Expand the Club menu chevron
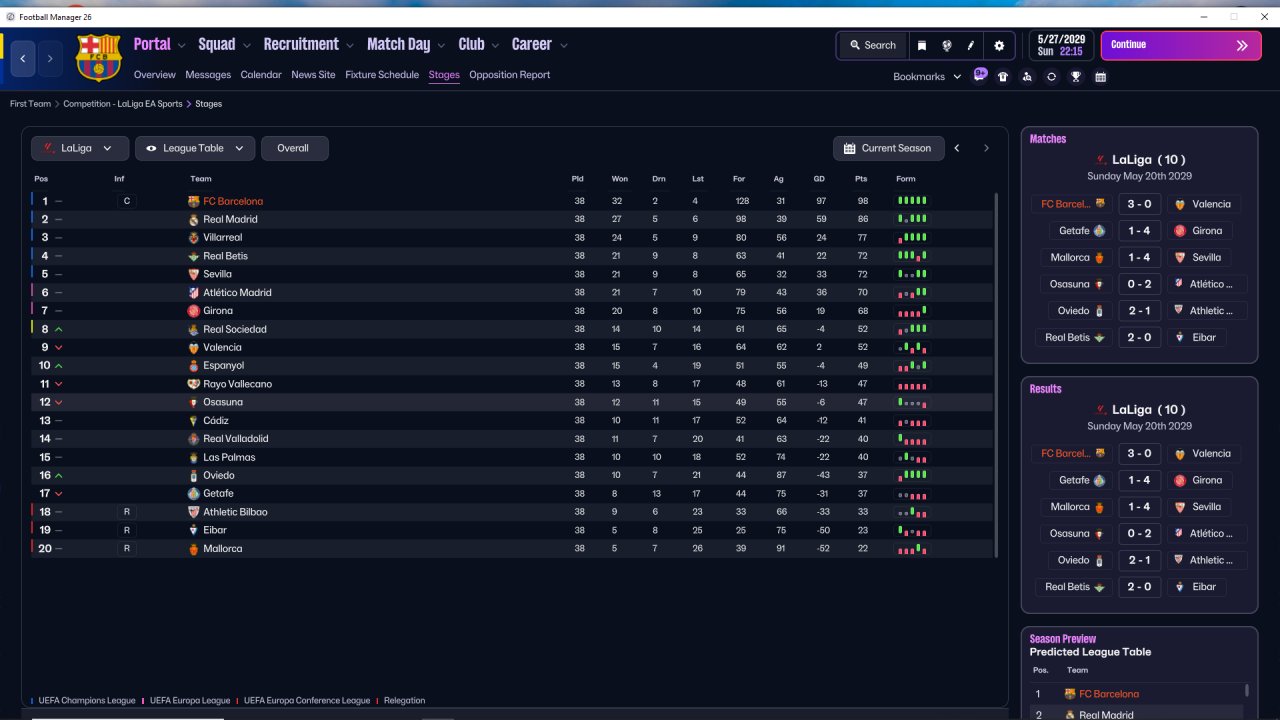Screen dimensions: 1280x720 coord(494,45)
